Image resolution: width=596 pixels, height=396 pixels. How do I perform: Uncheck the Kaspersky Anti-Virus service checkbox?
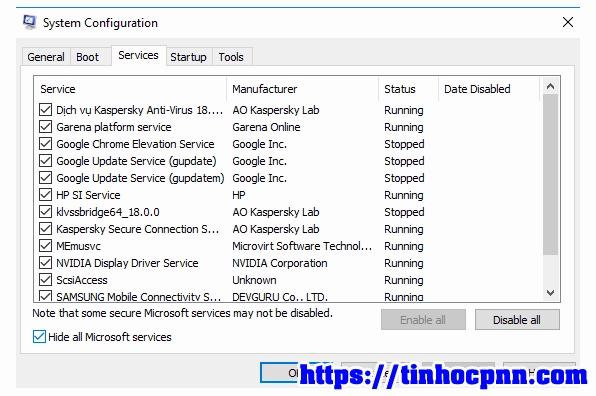click(46, 110)
